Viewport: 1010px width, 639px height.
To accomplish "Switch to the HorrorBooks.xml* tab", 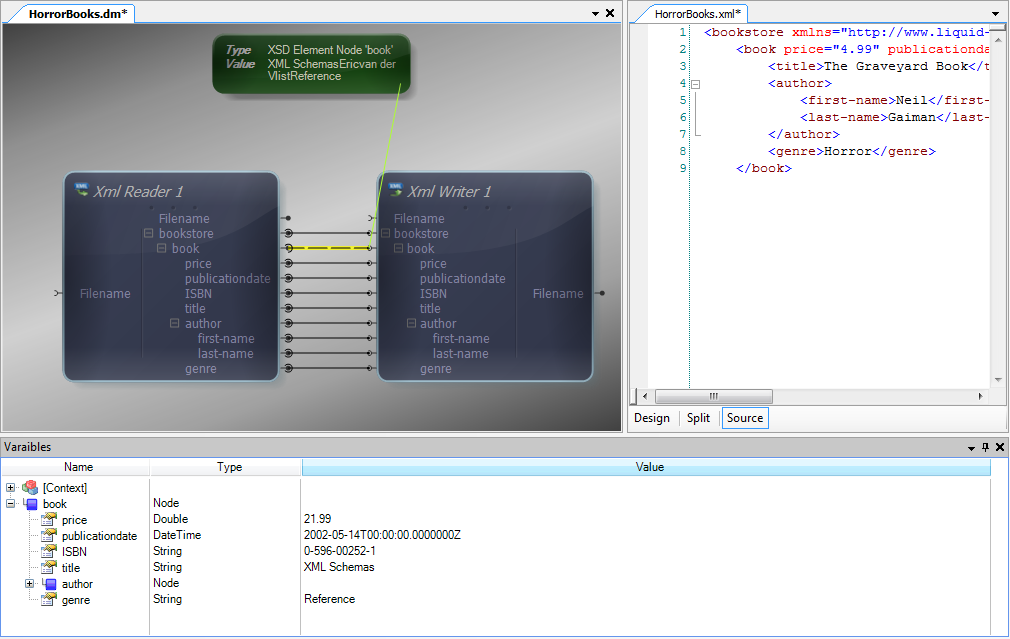I will pyautogui.click(x=698, y=14).
